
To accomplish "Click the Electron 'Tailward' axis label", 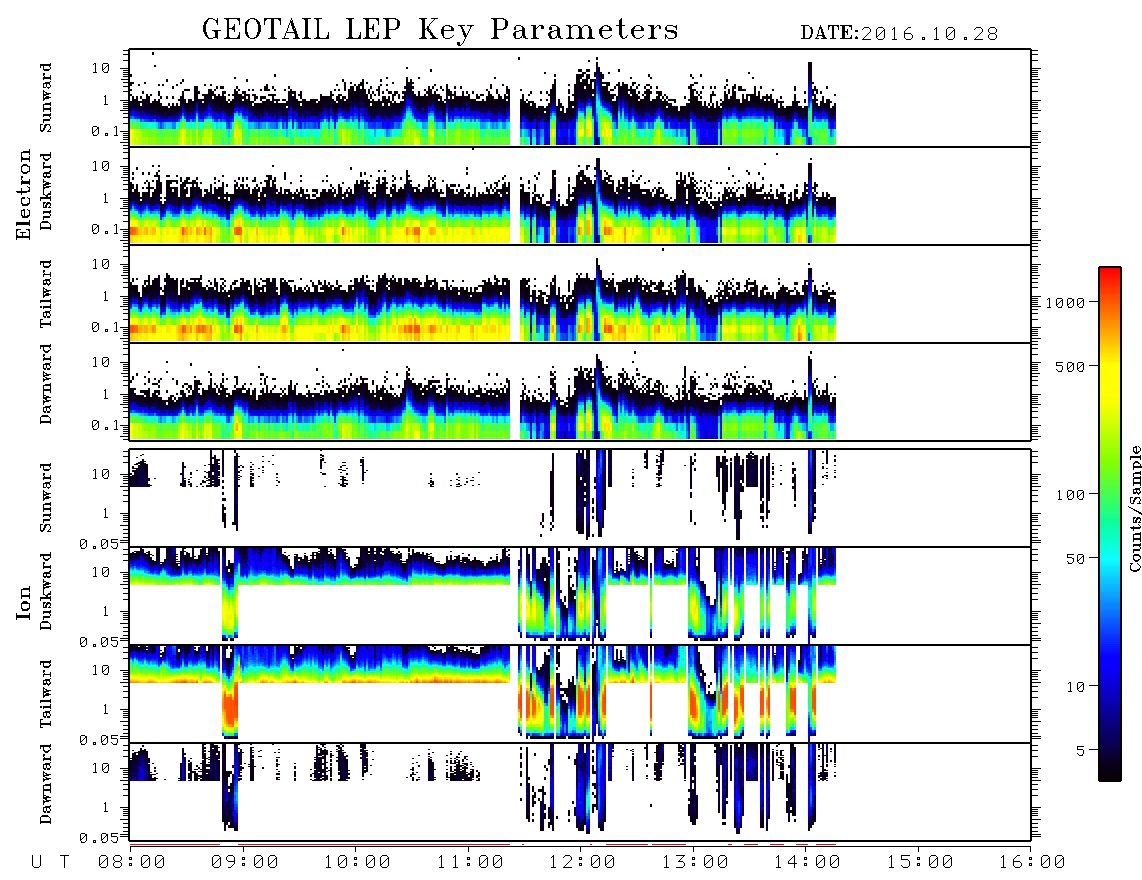I will [46, 294].
